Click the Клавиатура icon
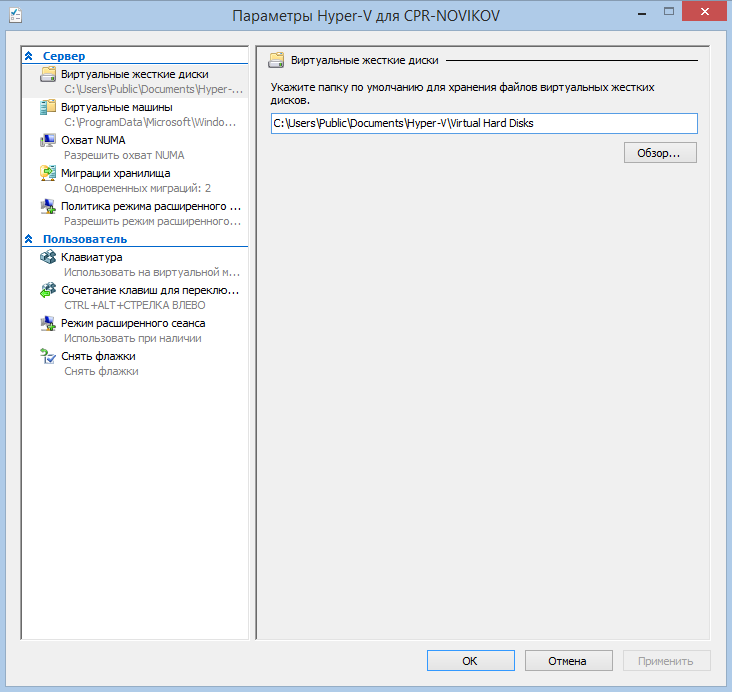 coord(48,258)
